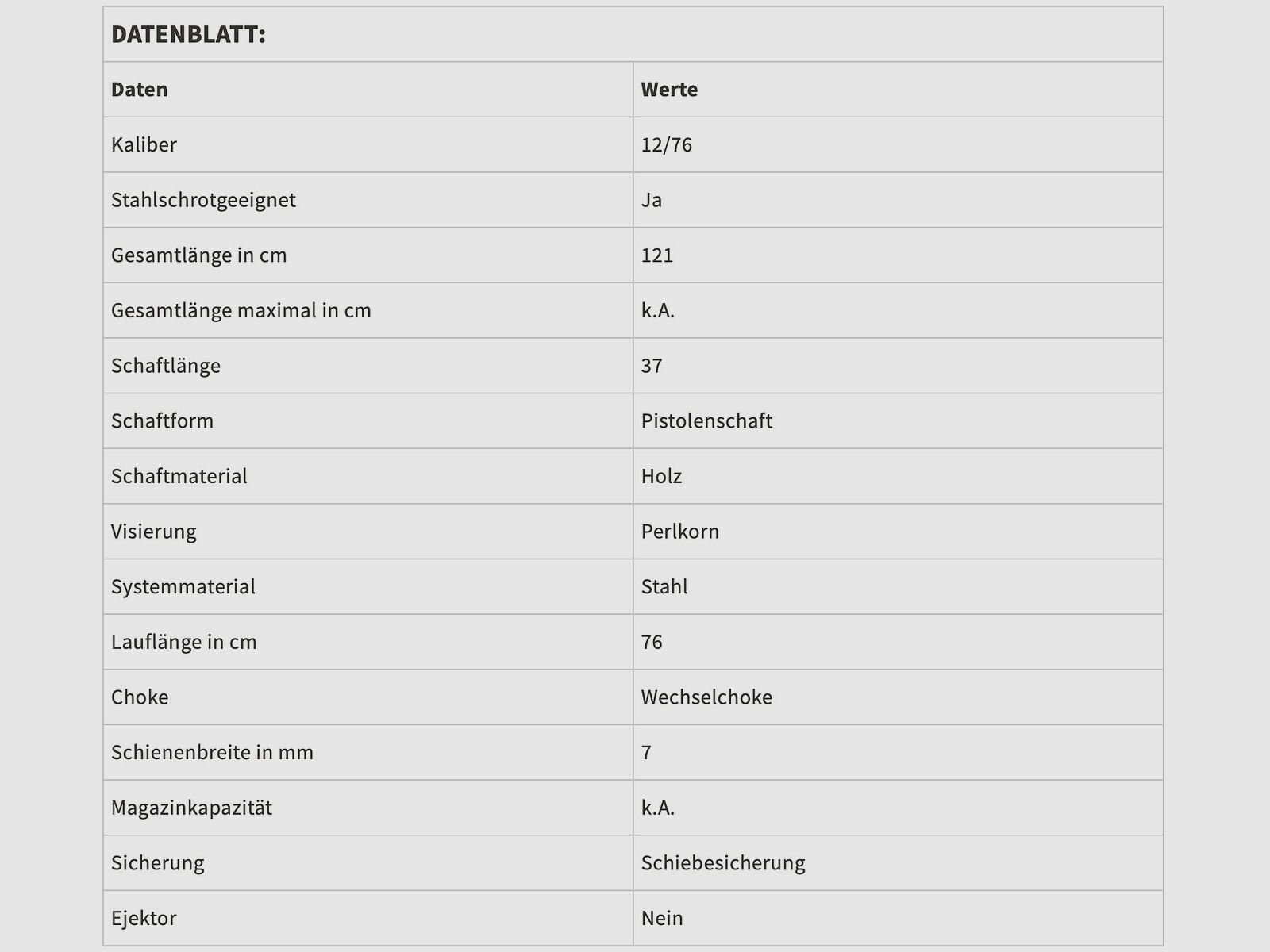This screenshot has height=952, width=1270.
Task: Click the Schaftlänge value 37
Action: click(x=652, y=366)
